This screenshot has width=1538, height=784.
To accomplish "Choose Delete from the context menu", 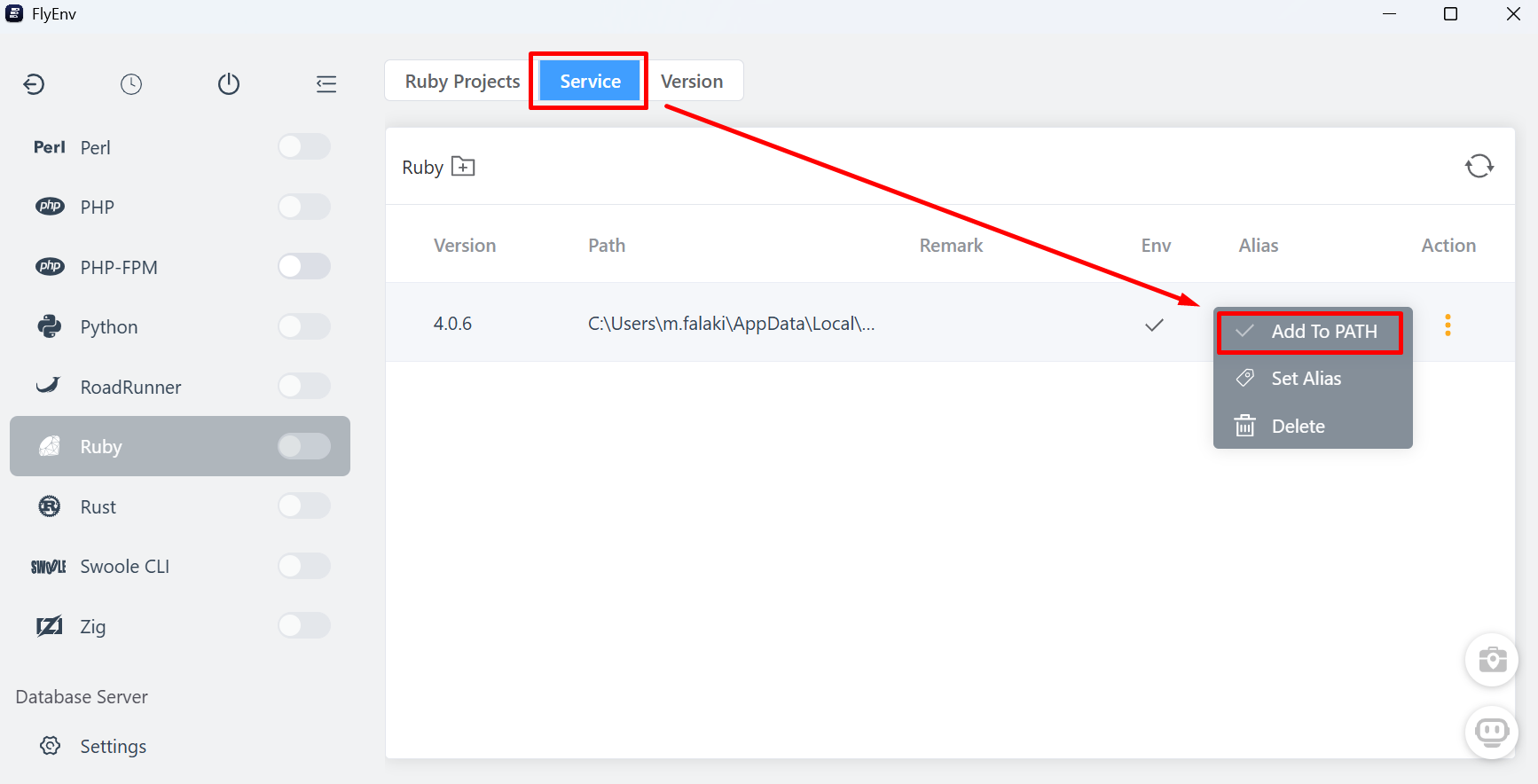I will point(1313,427).
